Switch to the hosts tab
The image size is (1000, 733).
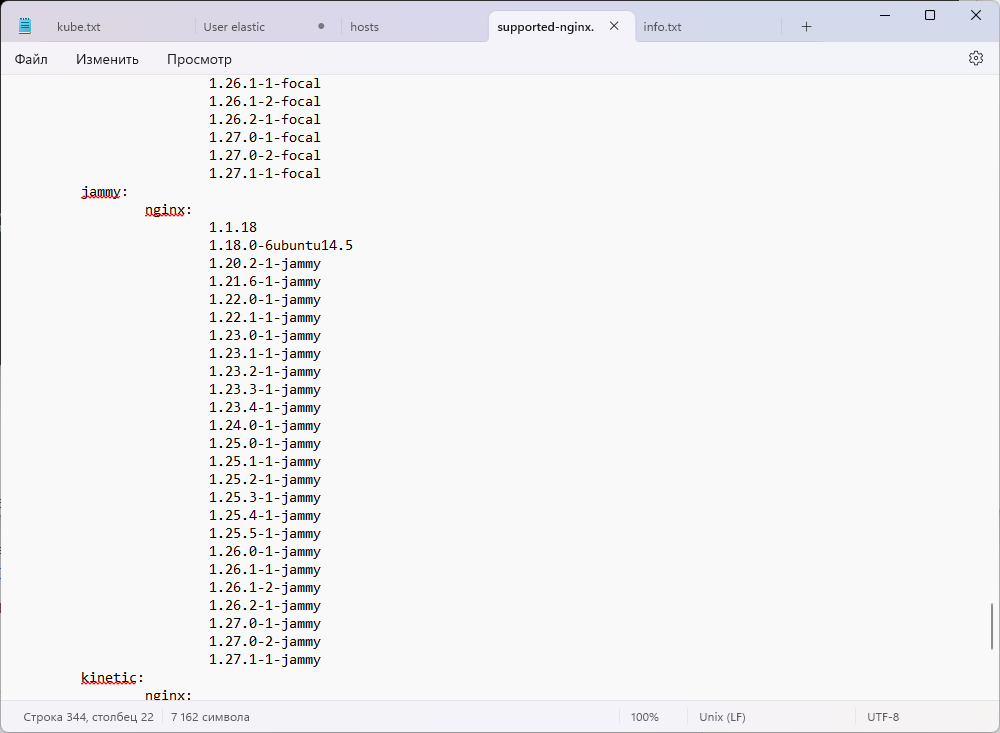[x=364, y=27]
